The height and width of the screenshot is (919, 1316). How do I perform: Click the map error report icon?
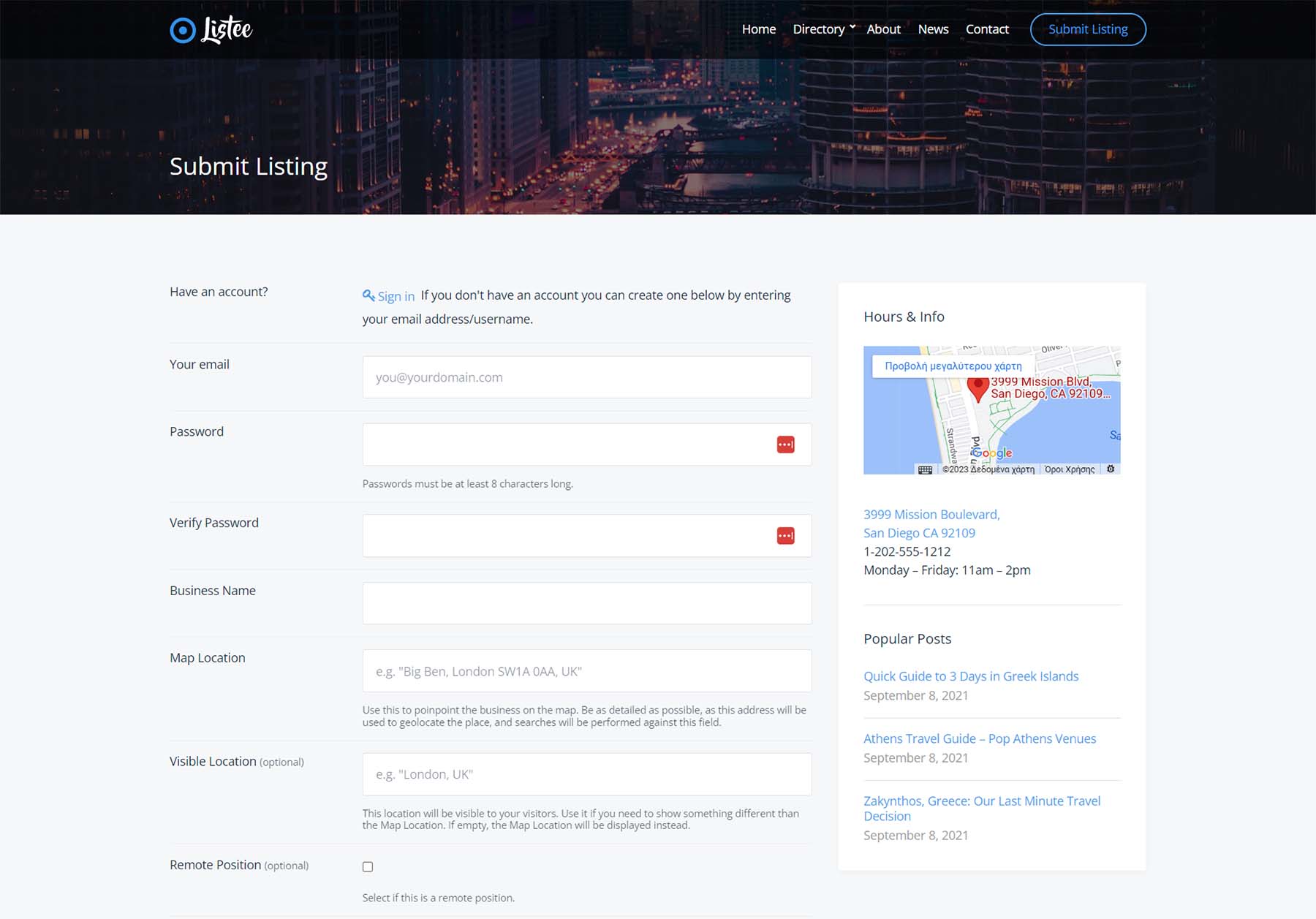pos(1112,469)
